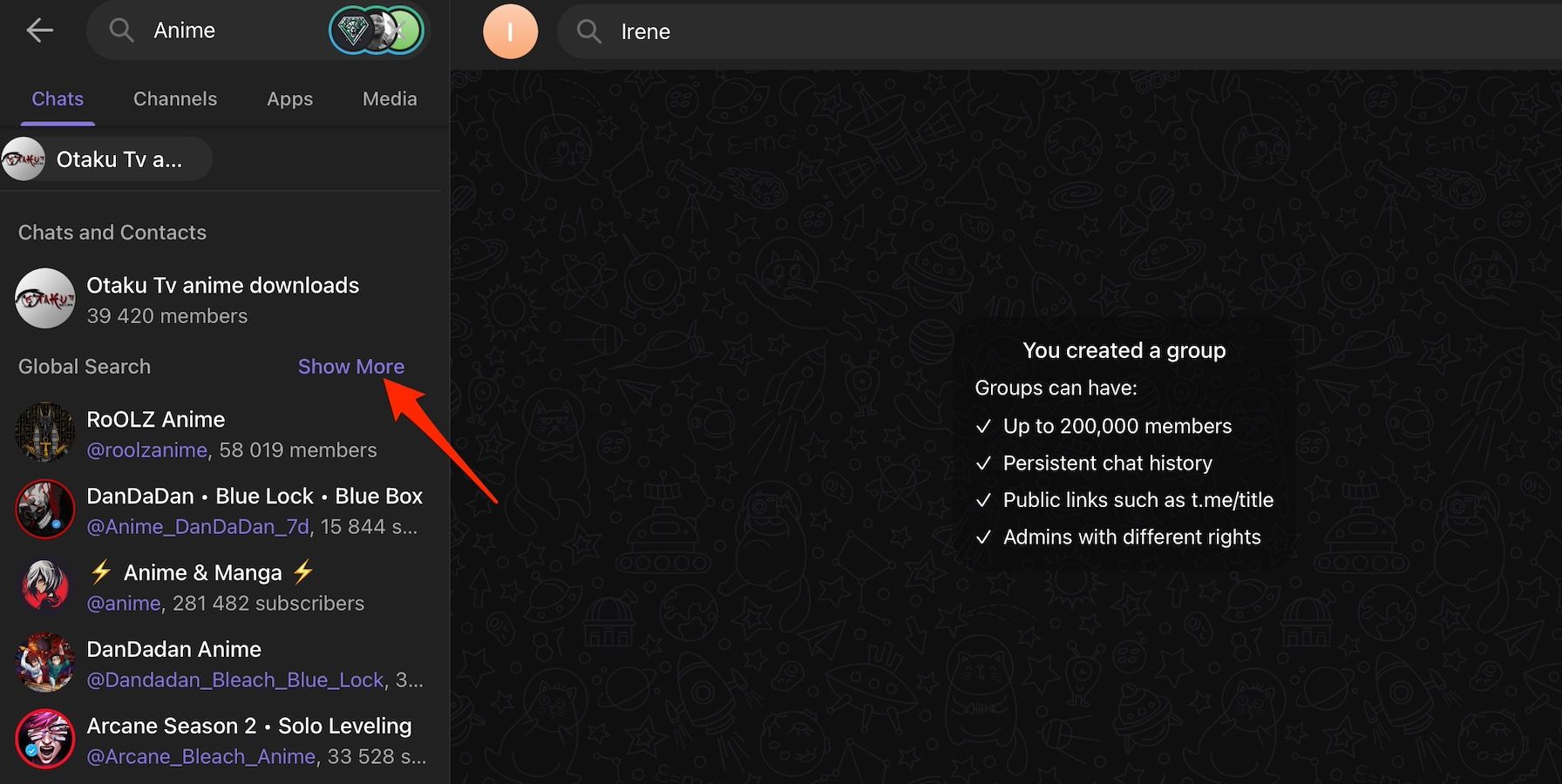Image resolution: width=1562 pixels, height=784 pixels.
Task: Click the Irene search input field
Action: [x=784, y=31]
